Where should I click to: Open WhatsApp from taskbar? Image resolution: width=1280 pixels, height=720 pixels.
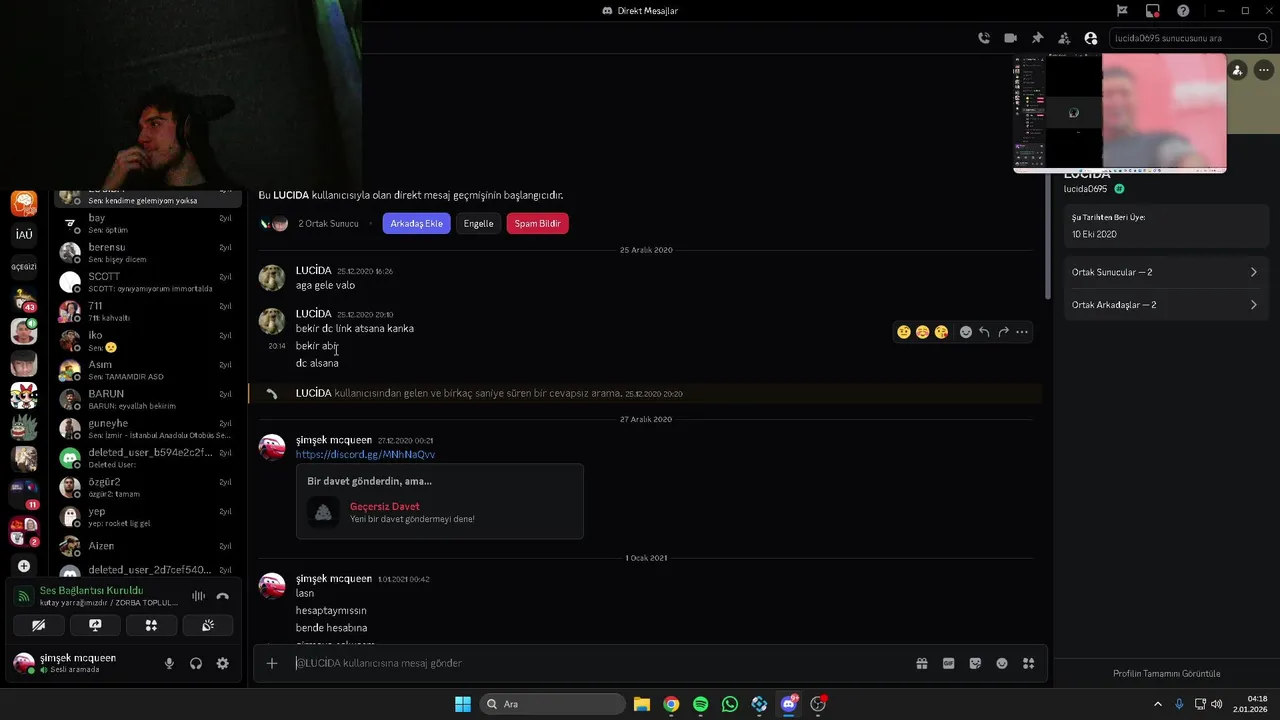coord(730,704)
